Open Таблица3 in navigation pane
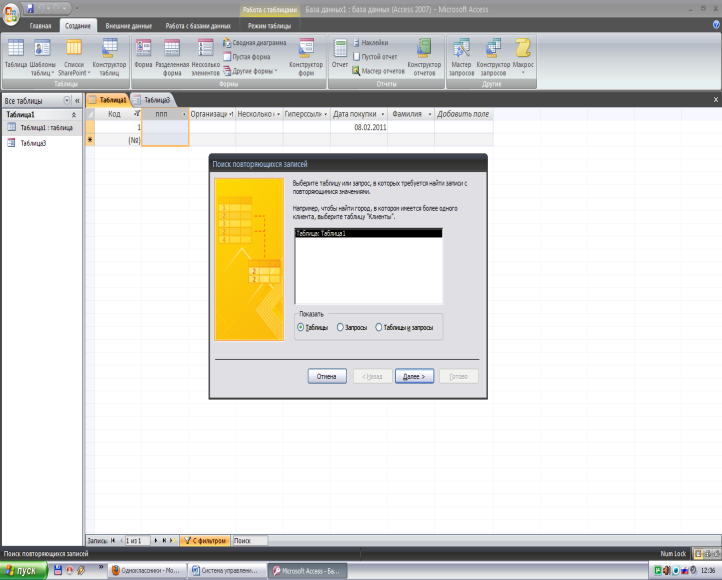Screen dimensions: 722x580 [41, 143]
